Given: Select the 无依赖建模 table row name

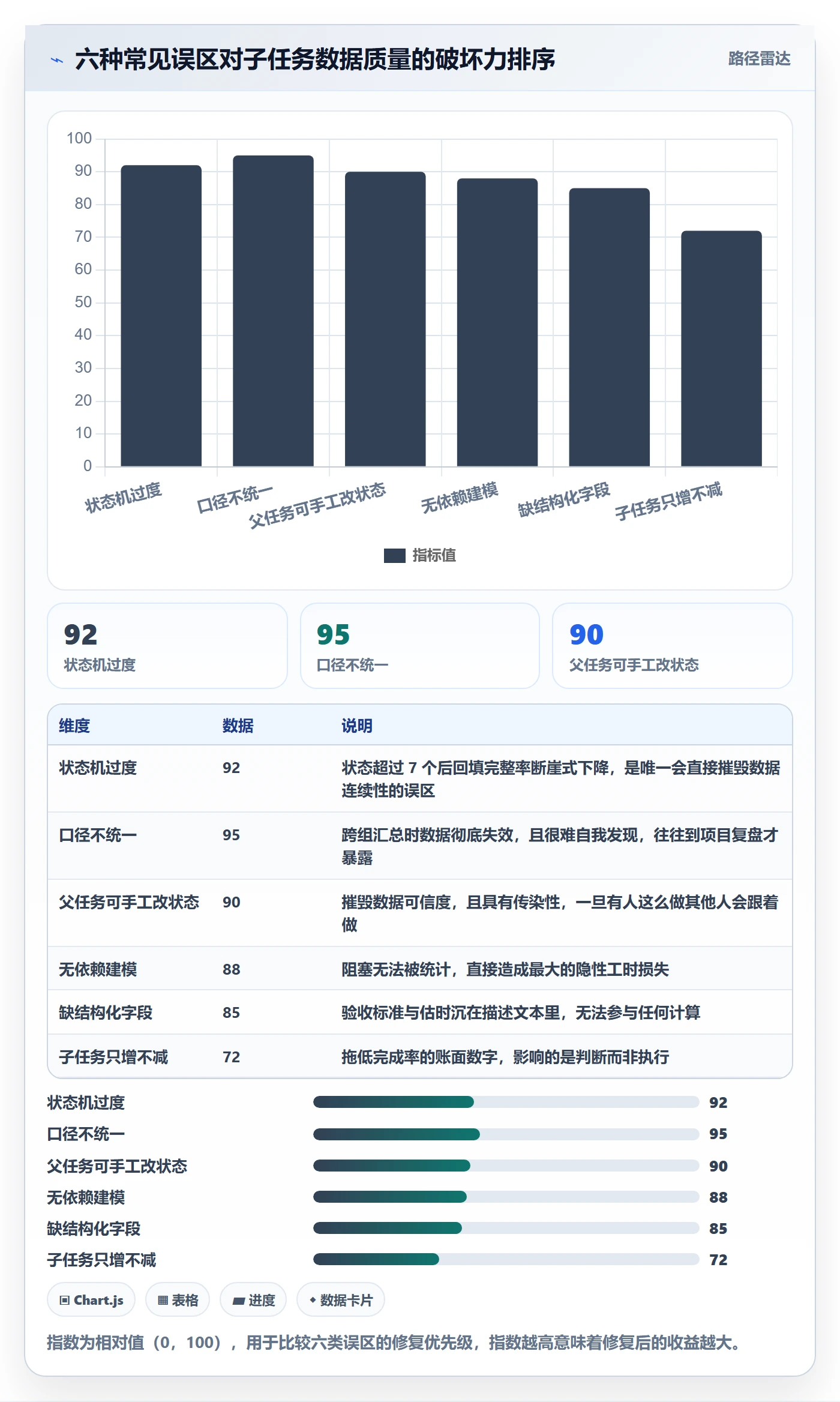Looking at the screenshot, I should click(x=98, y=969).
